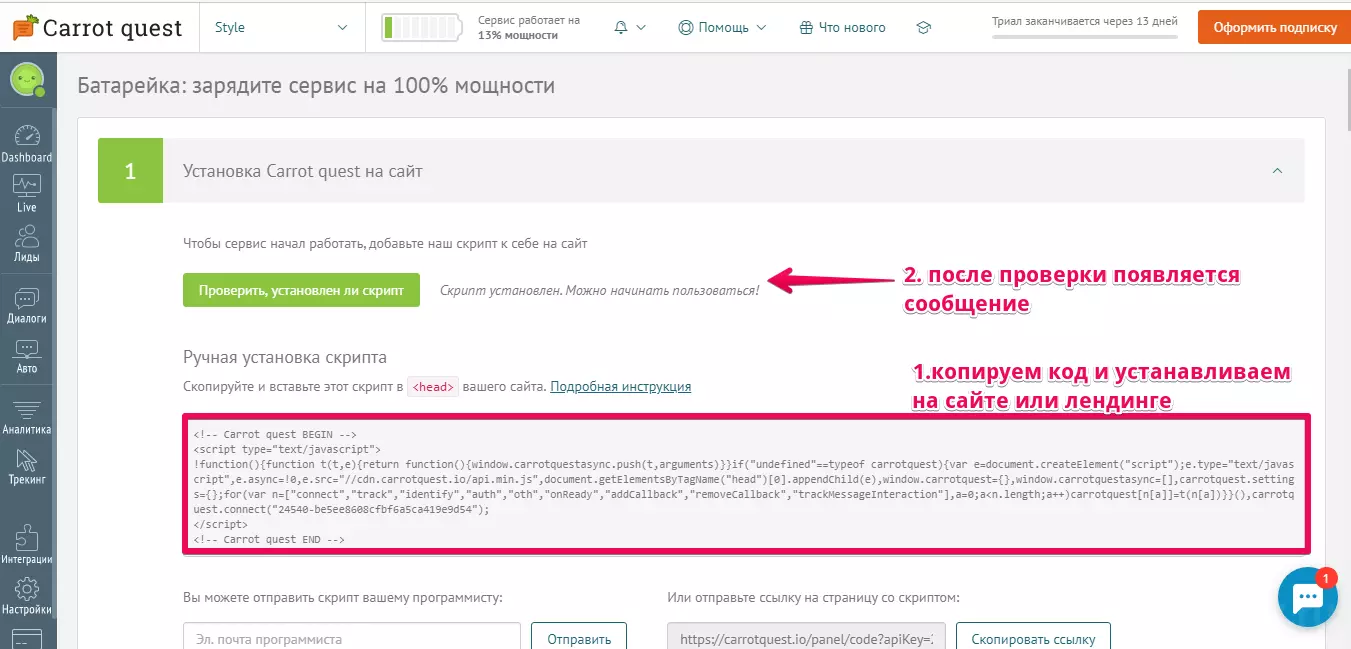1351x649 pixels.
Task: Click Скрипт установлен status message
Action: [x=599, y=290]
